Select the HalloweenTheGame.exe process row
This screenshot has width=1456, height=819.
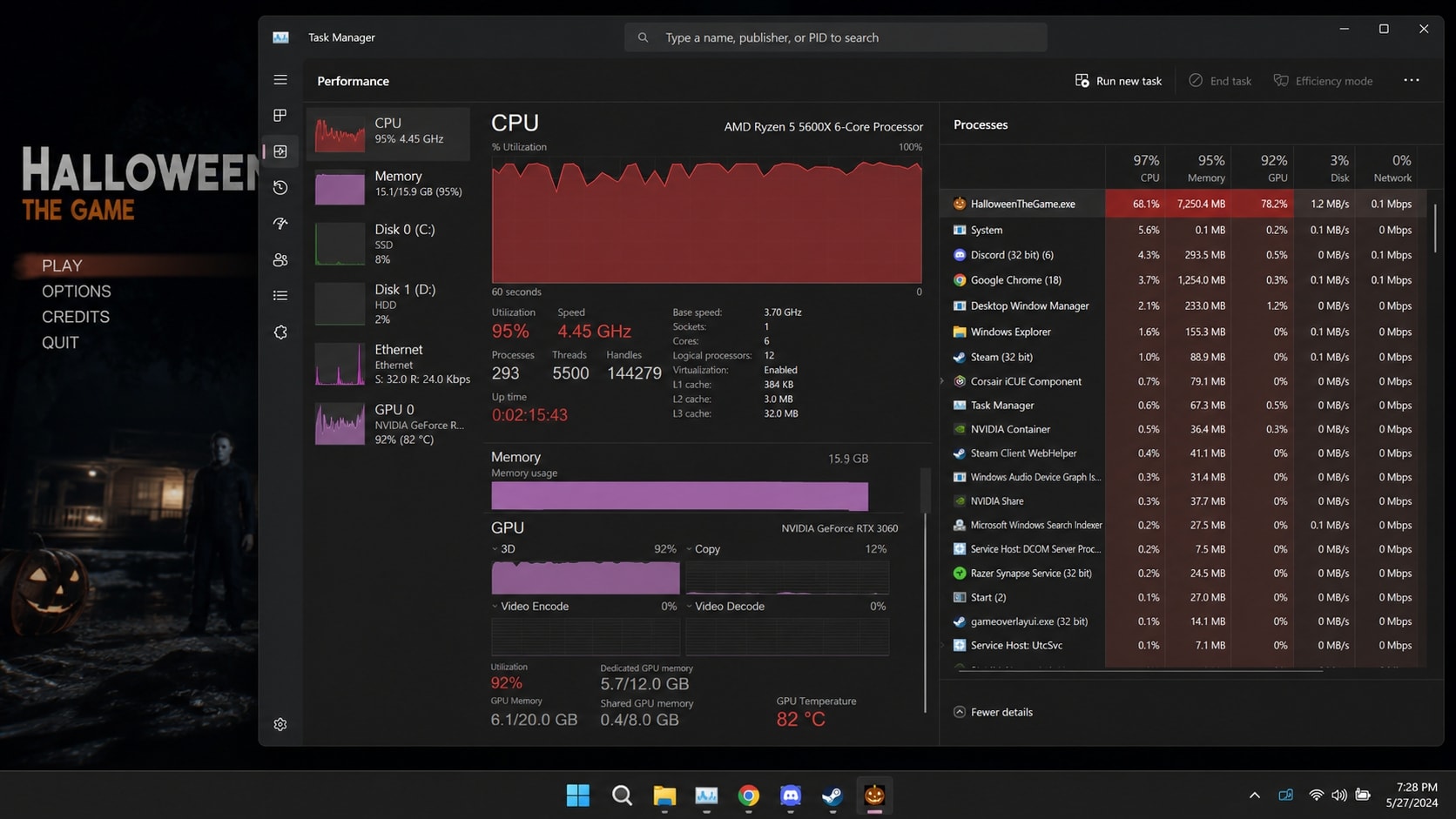[1184, 204]
